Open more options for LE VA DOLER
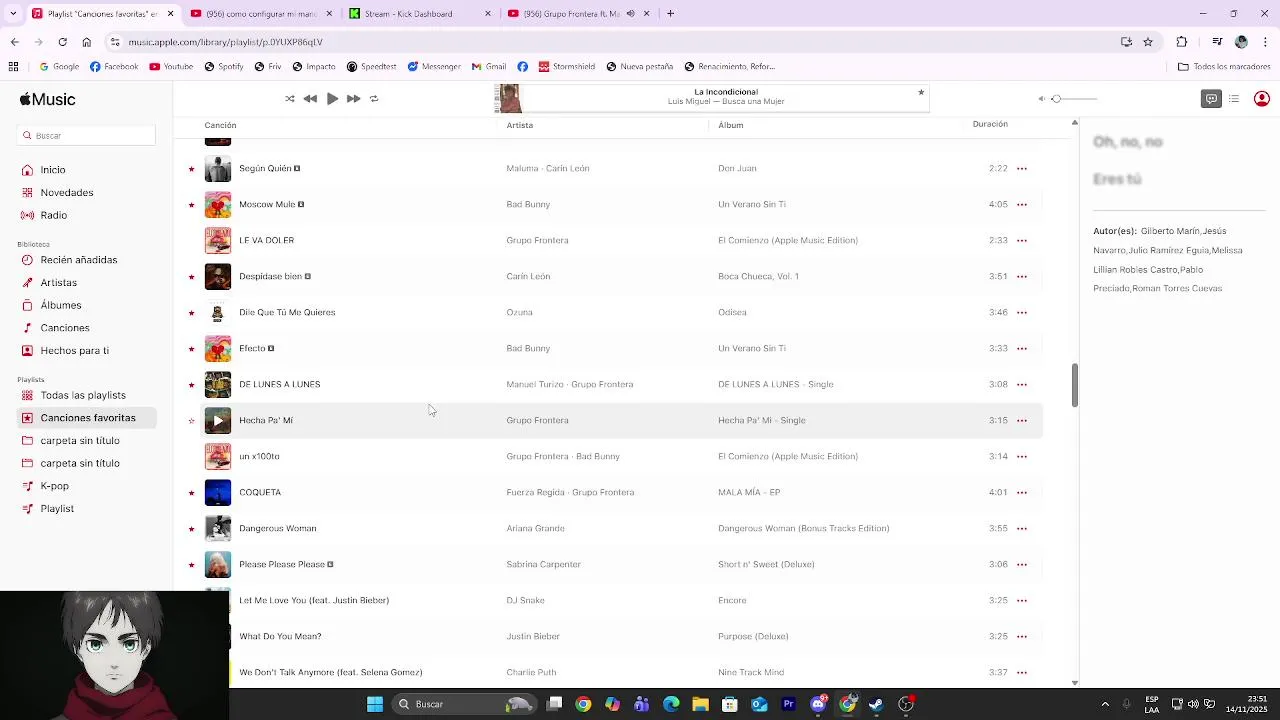Screen dimensions: 1280x720 [x=1022, y=241]
